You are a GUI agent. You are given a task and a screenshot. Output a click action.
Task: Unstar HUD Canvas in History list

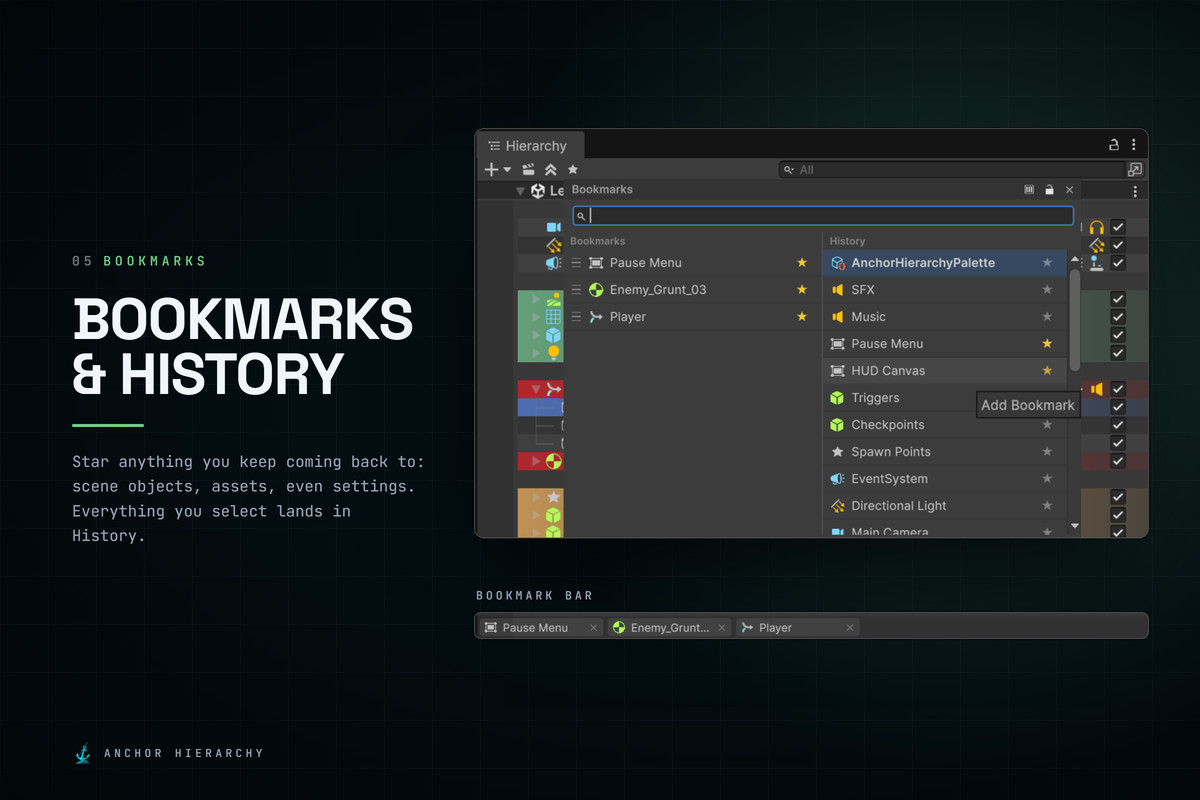(1047, 371)
